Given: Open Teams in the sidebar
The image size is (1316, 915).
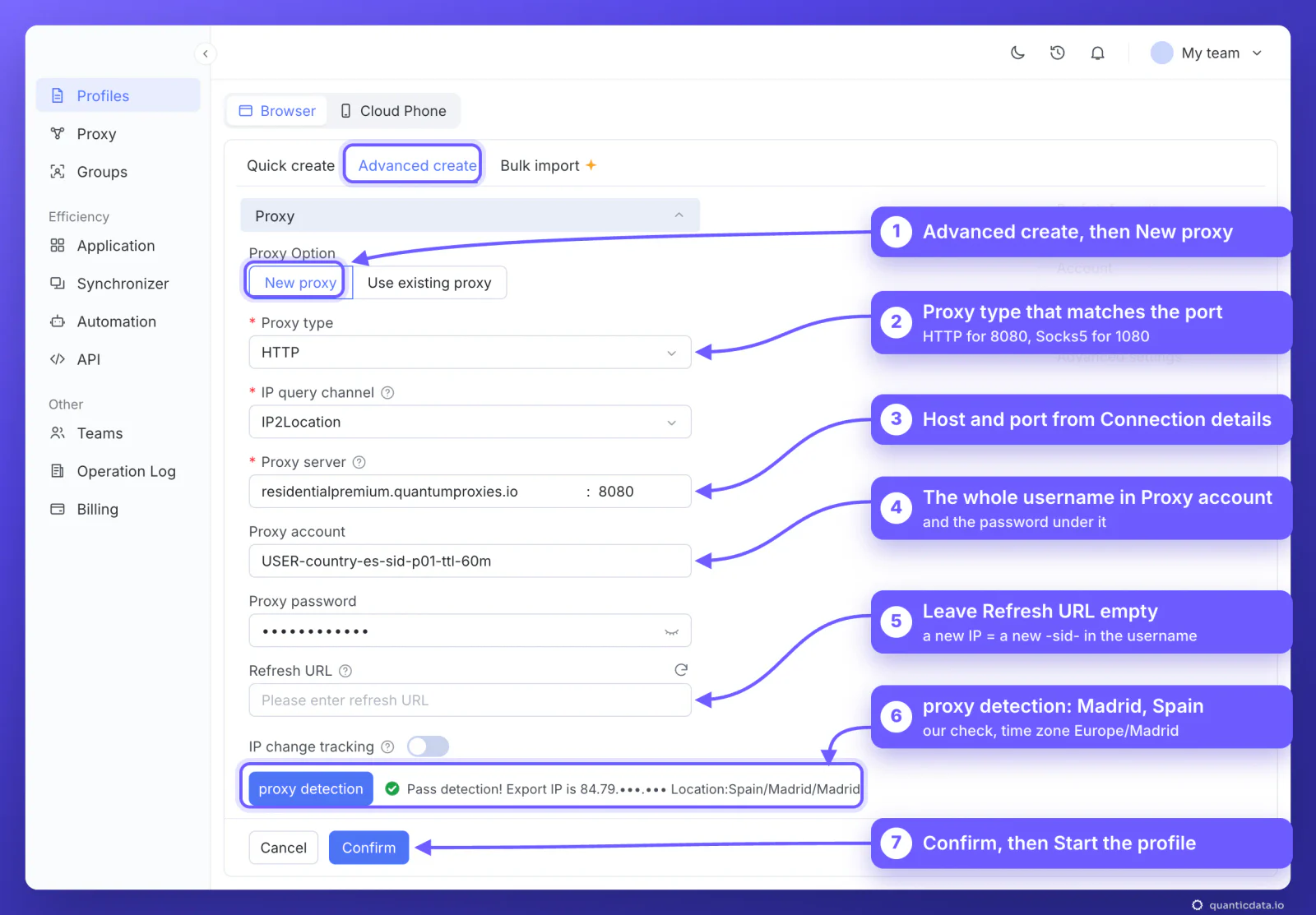Looking at the screenshot, I should click(x=118, y=433).
